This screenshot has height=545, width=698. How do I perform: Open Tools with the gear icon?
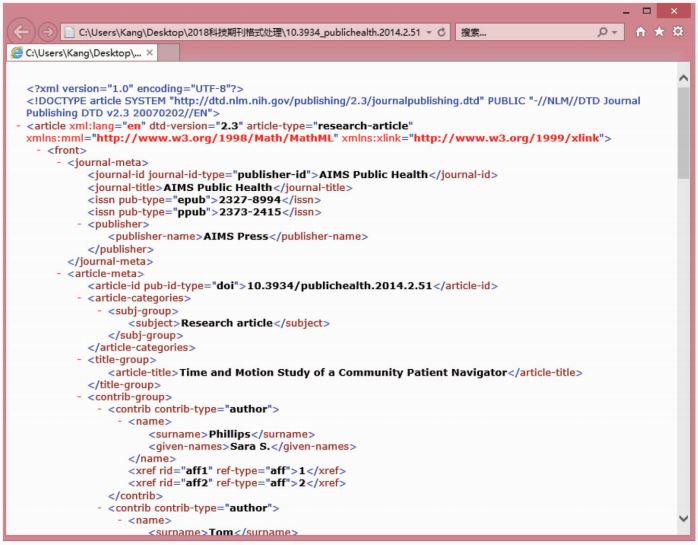pos(678,32)
